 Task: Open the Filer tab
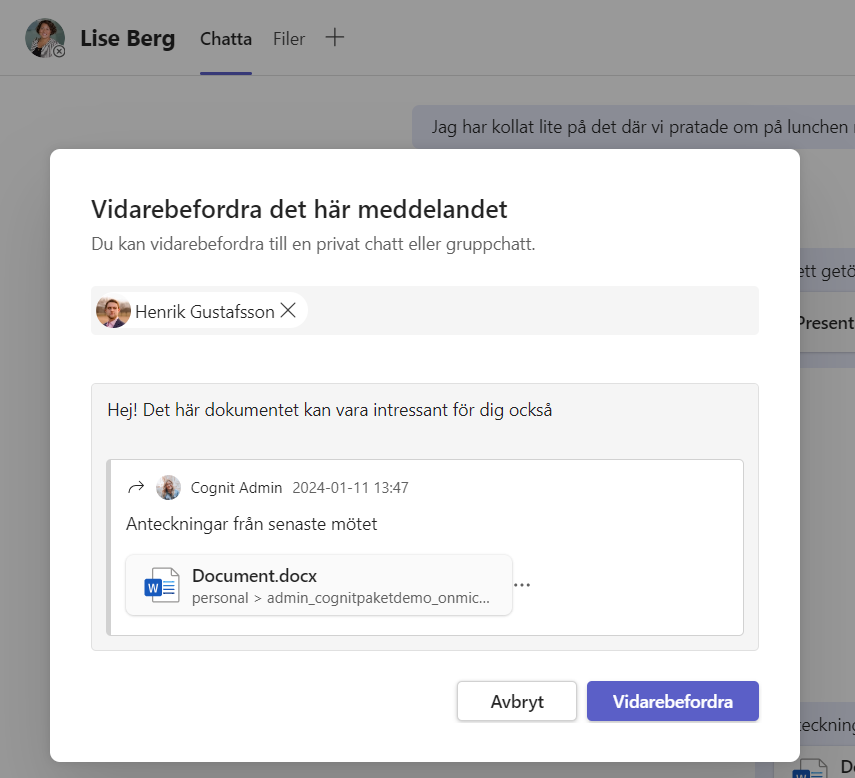[x=289, y=40]
